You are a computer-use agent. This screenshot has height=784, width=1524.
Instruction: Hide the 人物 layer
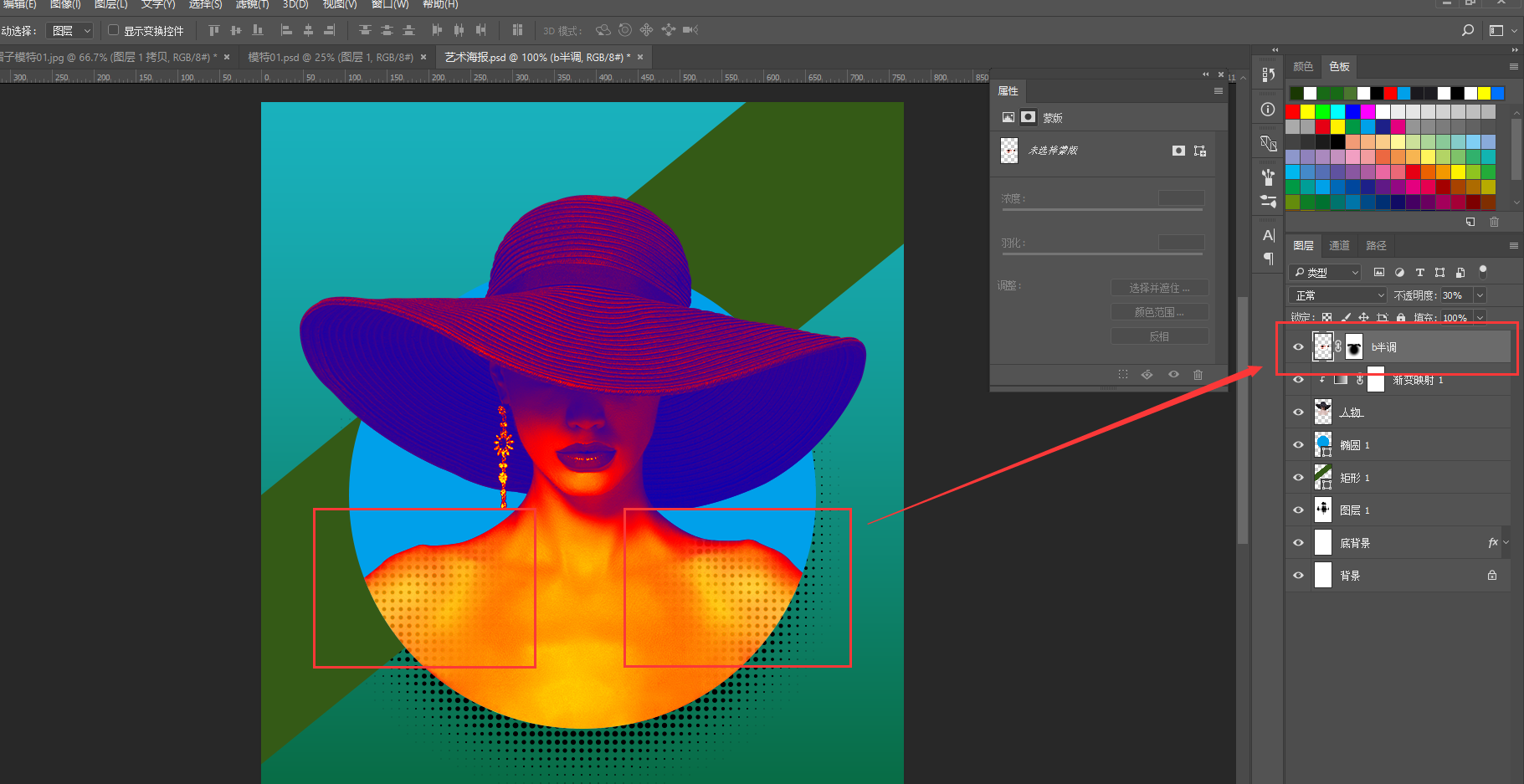coord(1298,412)
